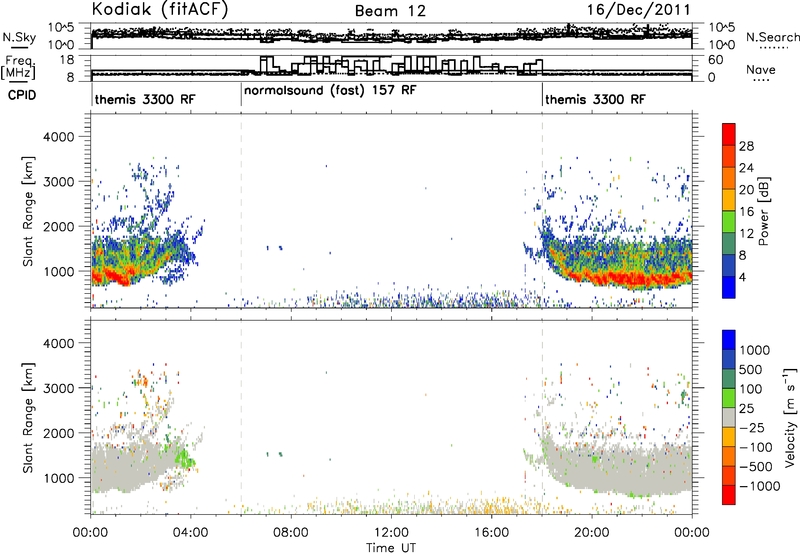The width and height of the screenshot is (800, 554).
Task: Click the 'N.Search' legend label
Action: (772, 37)
